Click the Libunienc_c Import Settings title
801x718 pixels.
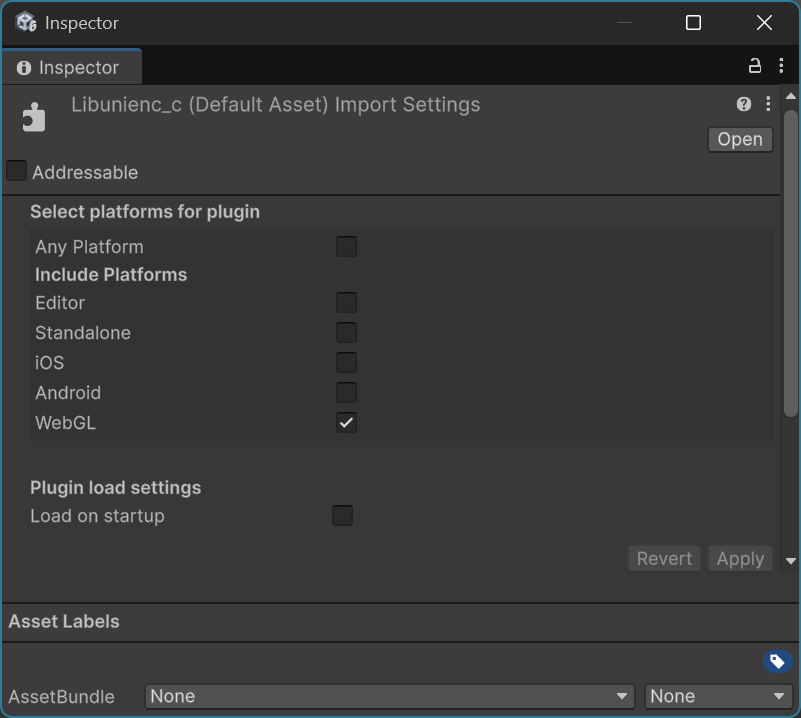pos(275,105)
